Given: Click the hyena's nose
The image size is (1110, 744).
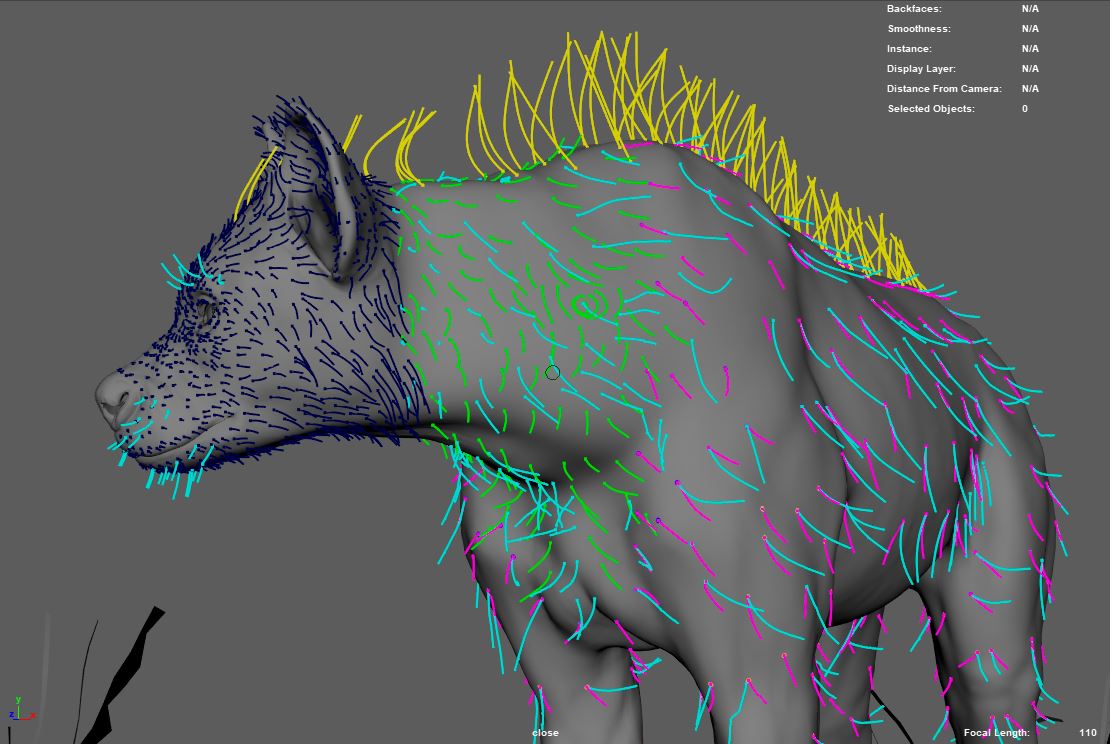Looking at the screenshot, I should point(111,399).
